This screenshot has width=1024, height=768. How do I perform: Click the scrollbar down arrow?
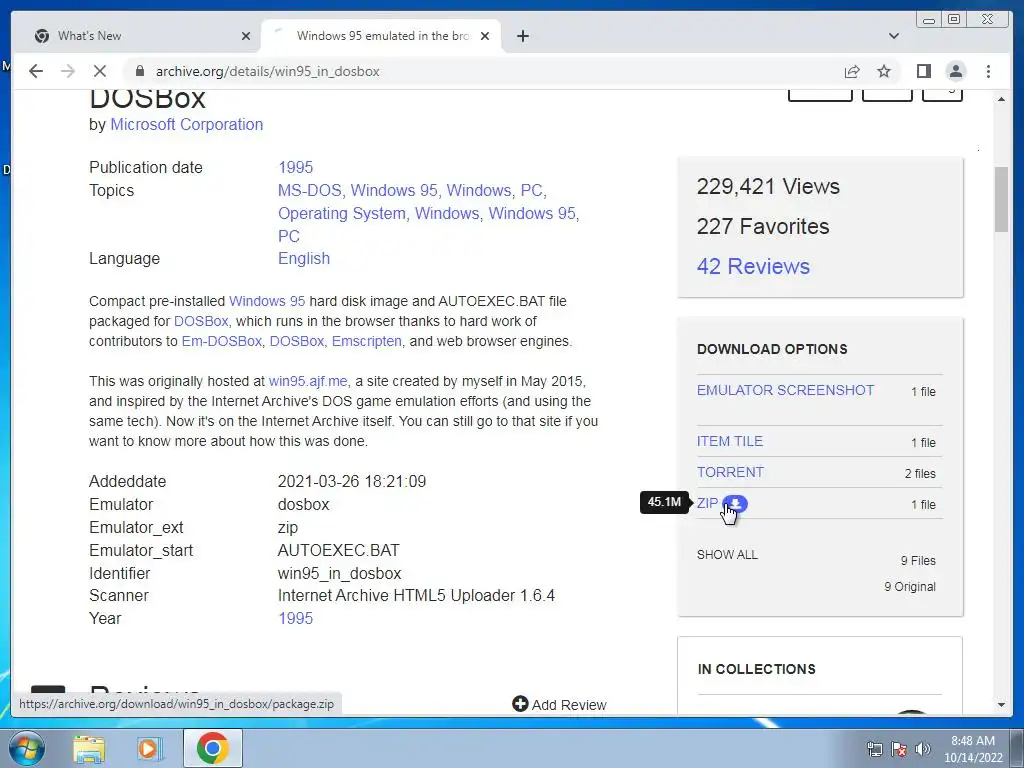(x=1001, y=705)
